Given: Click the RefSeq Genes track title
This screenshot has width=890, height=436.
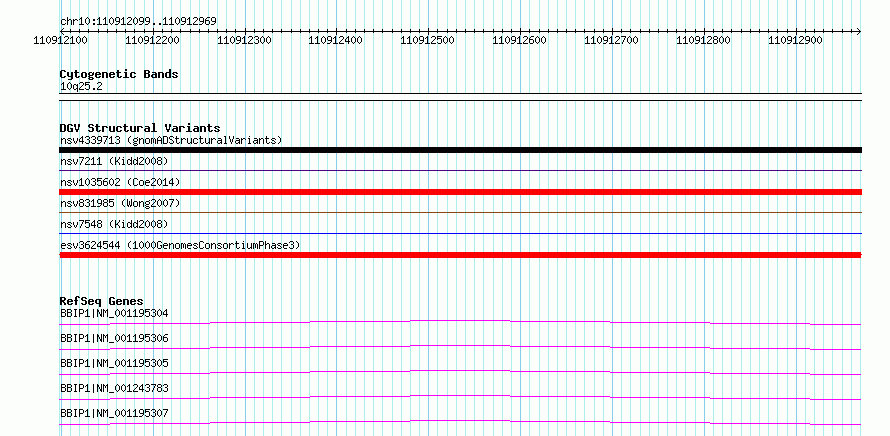Looking at the screenshot, I should 102,301.
